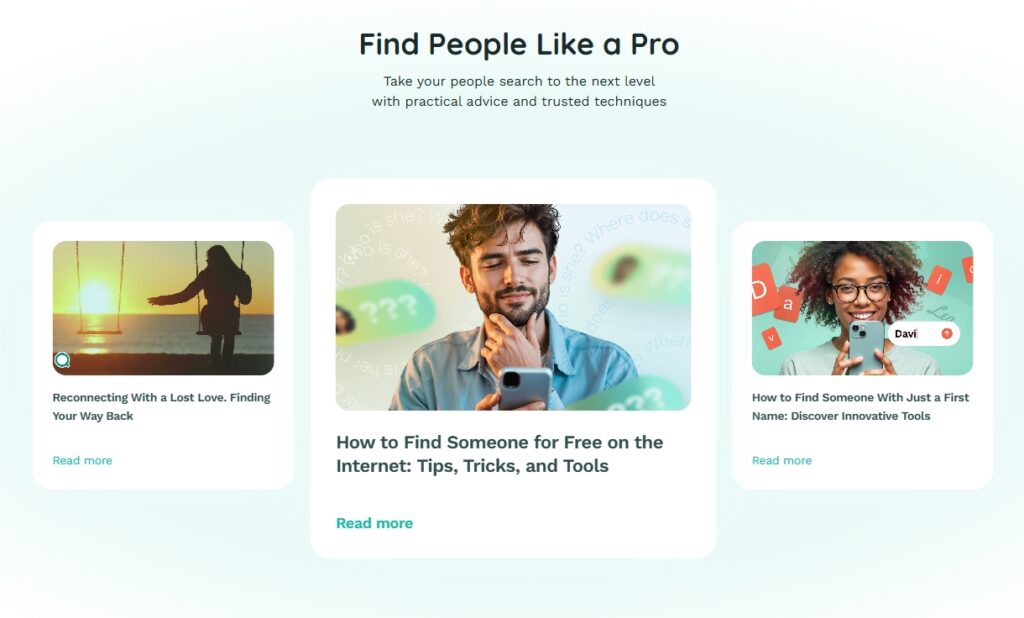Click the phone held by the woman with glasses
The image size is (1024, 618).
pos(866,347)
